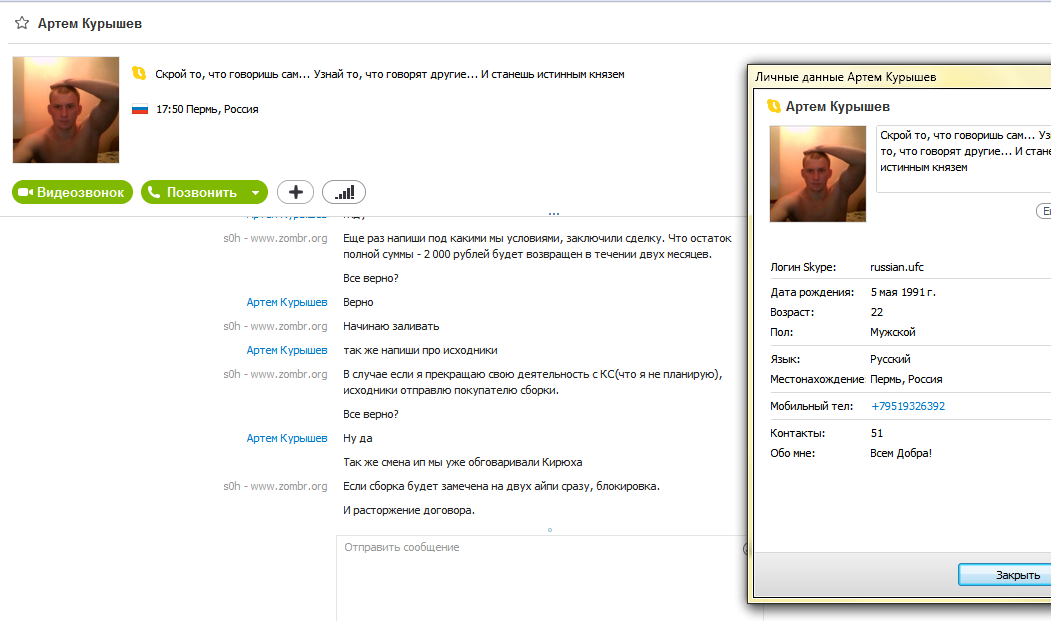This screenshot has width=1060, height=621.
Task: Click the location text 17:50 Пермь, Россия
Action: (x=207, y=109)
